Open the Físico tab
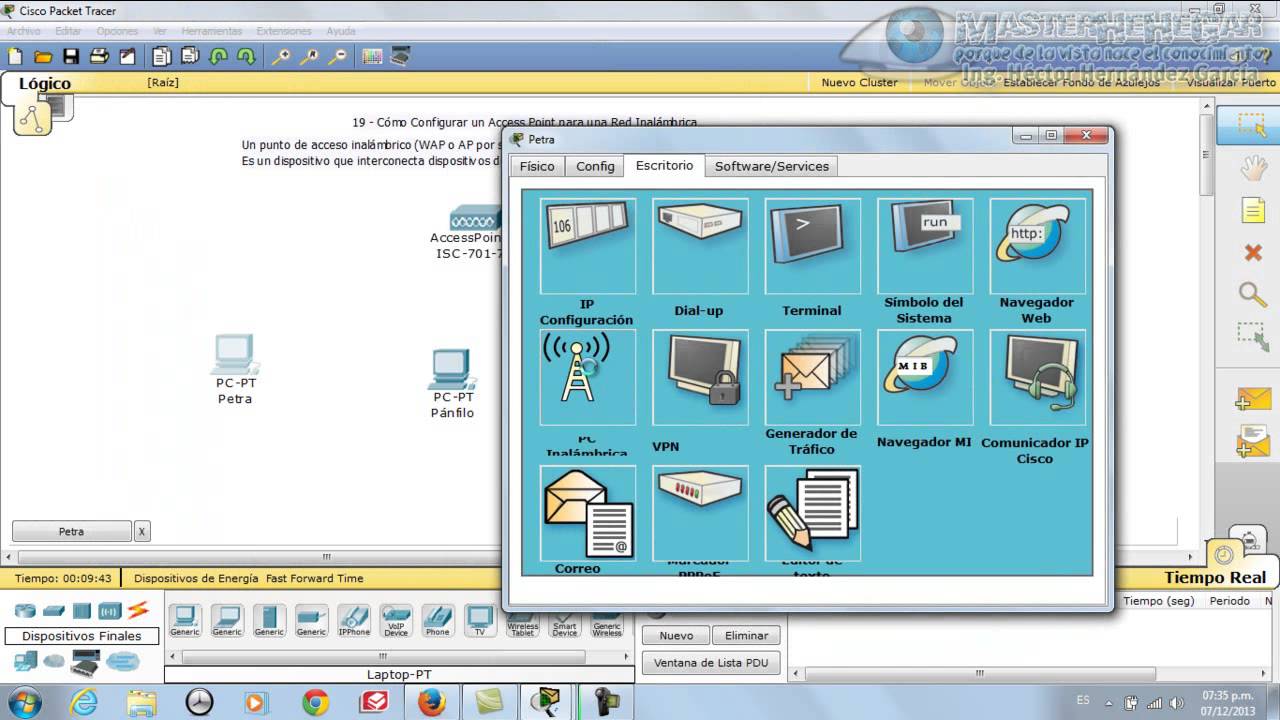 click(537, 166)
